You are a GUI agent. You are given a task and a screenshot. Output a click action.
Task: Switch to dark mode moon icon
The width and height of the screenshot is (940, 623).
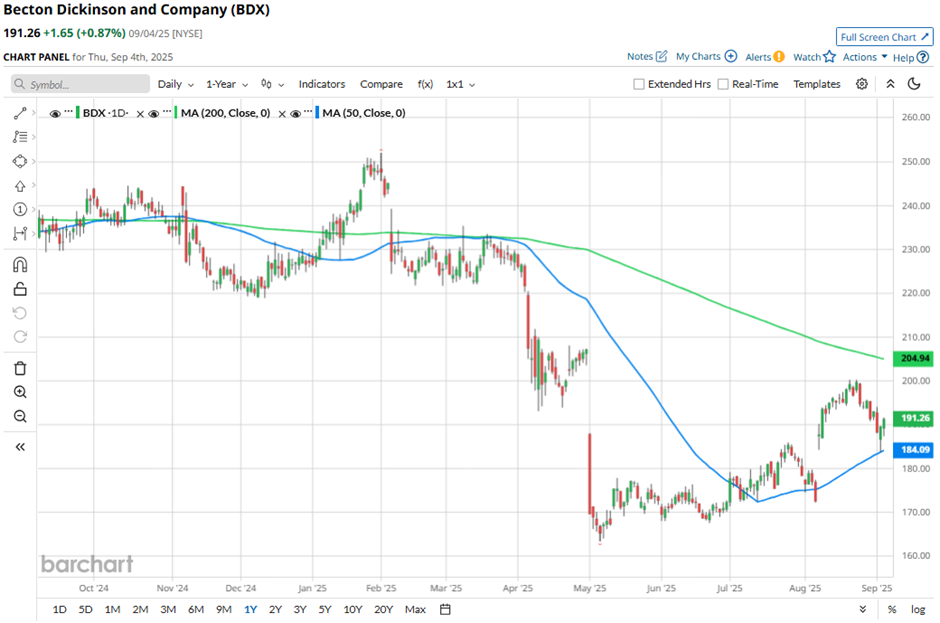[x=914, y=84]
